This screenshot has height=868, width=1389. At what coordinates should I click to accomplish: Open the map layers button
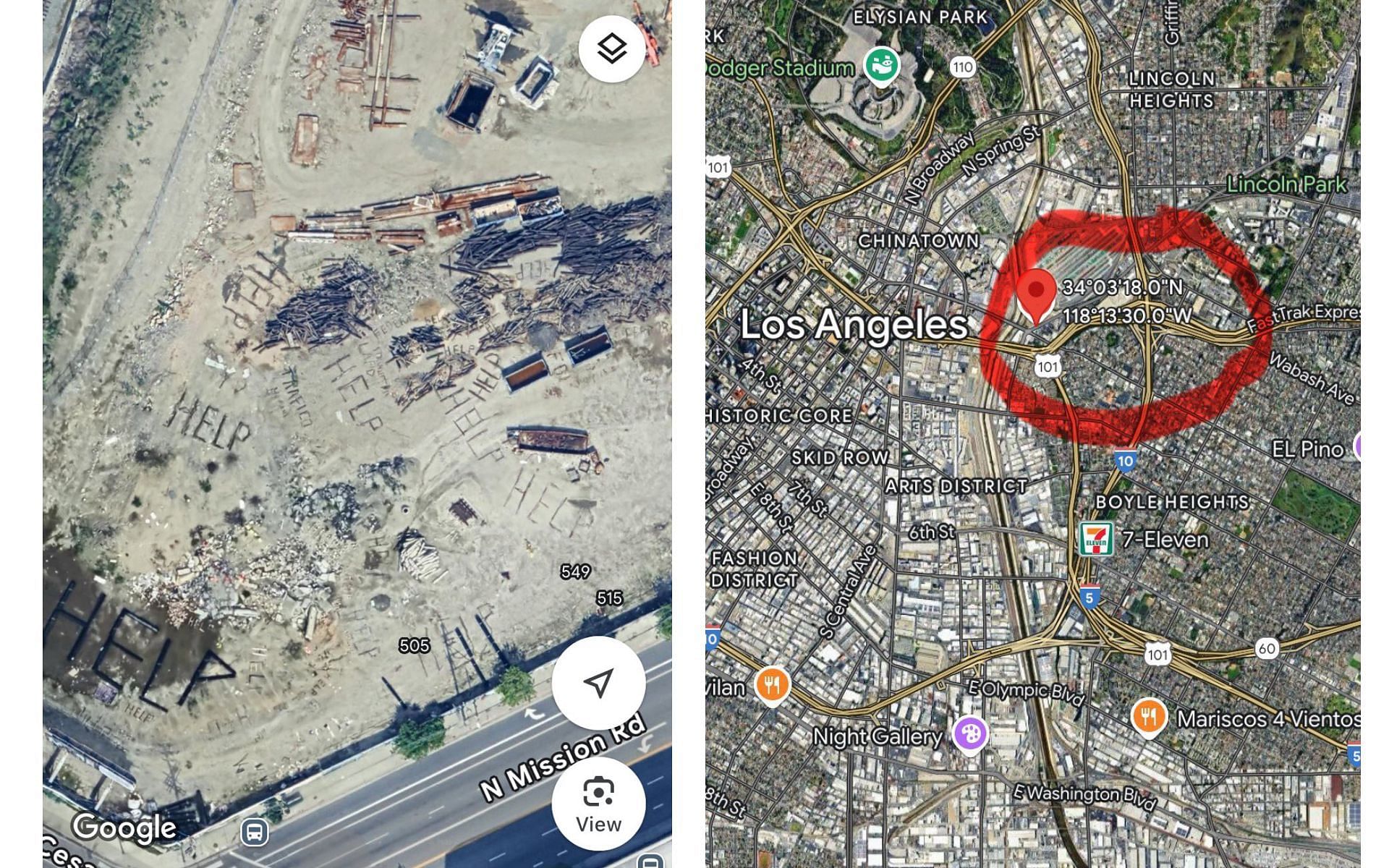(x=612, y=48)
